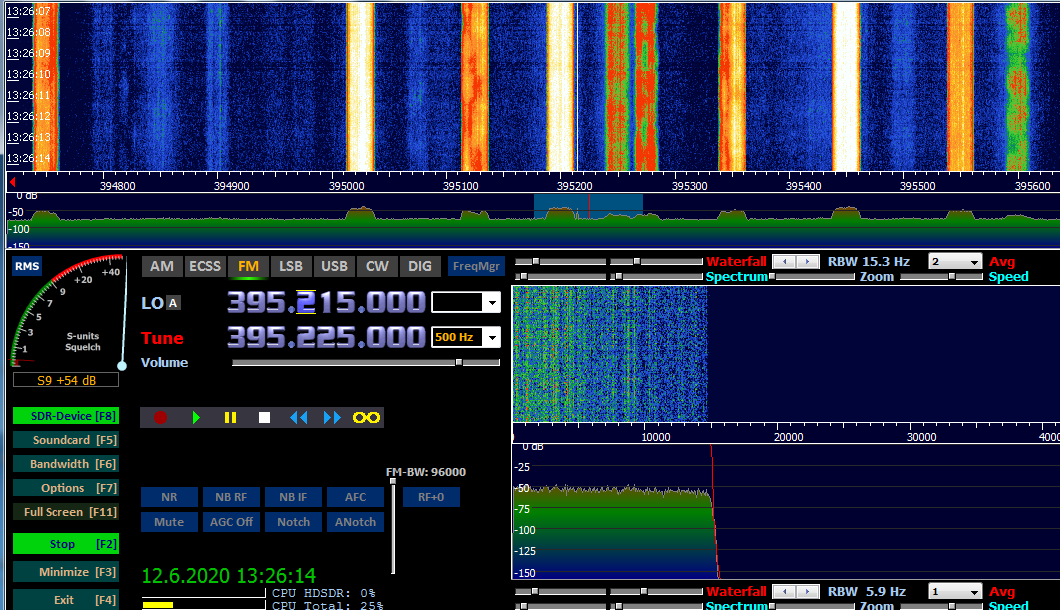Enable the Mute toggle

(x=169, y=522)
